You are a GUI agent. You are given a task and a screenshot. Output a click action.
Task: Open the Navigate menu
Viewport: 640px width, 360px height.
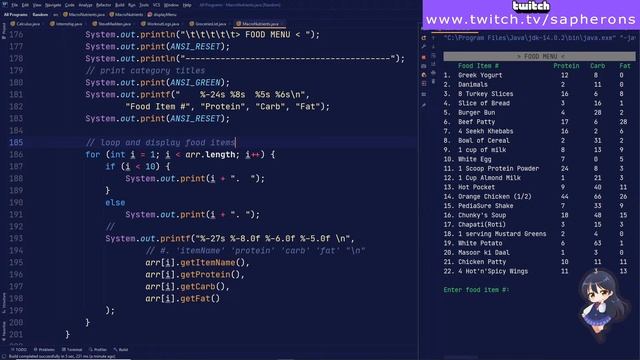[x=53, y=5]
